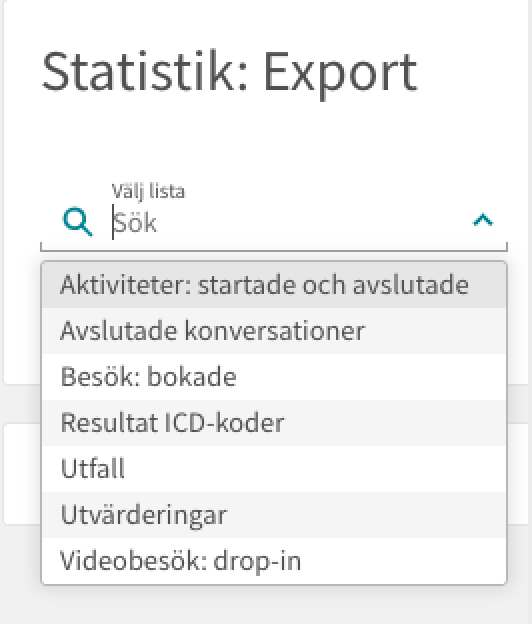Choose the highlighted first export list option
532x624 pixels.
(274, 285)
